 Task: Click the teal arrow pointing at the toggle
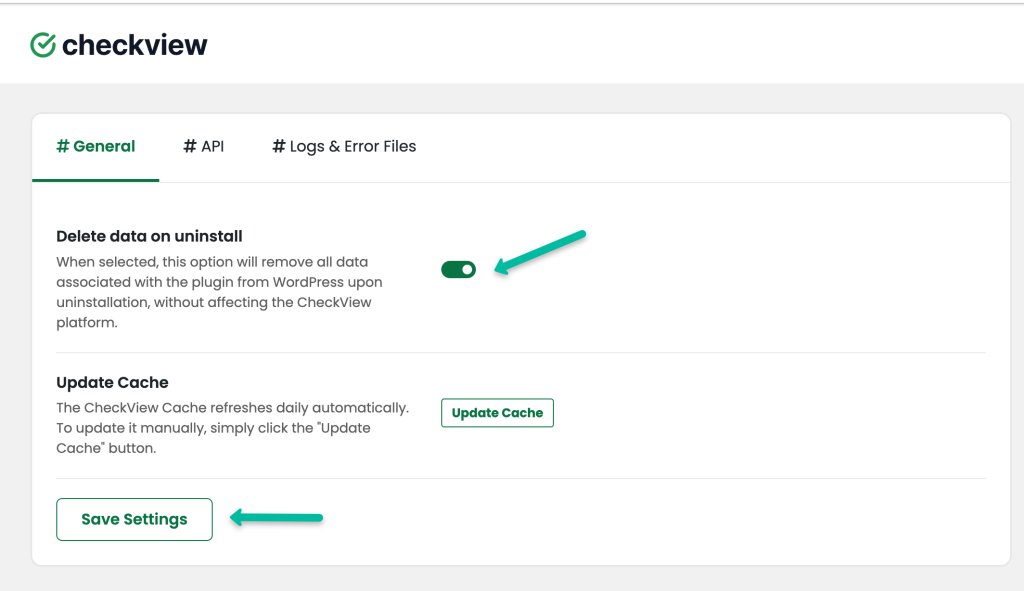(x=540, y=251)
